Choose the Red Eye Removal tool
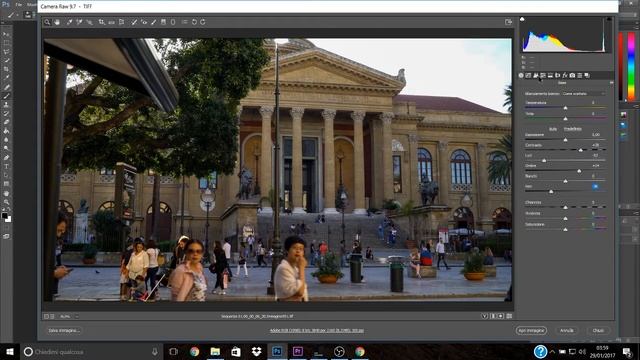Screen dimensions: 640x360 pyautogui.click(x=144, y=22)
